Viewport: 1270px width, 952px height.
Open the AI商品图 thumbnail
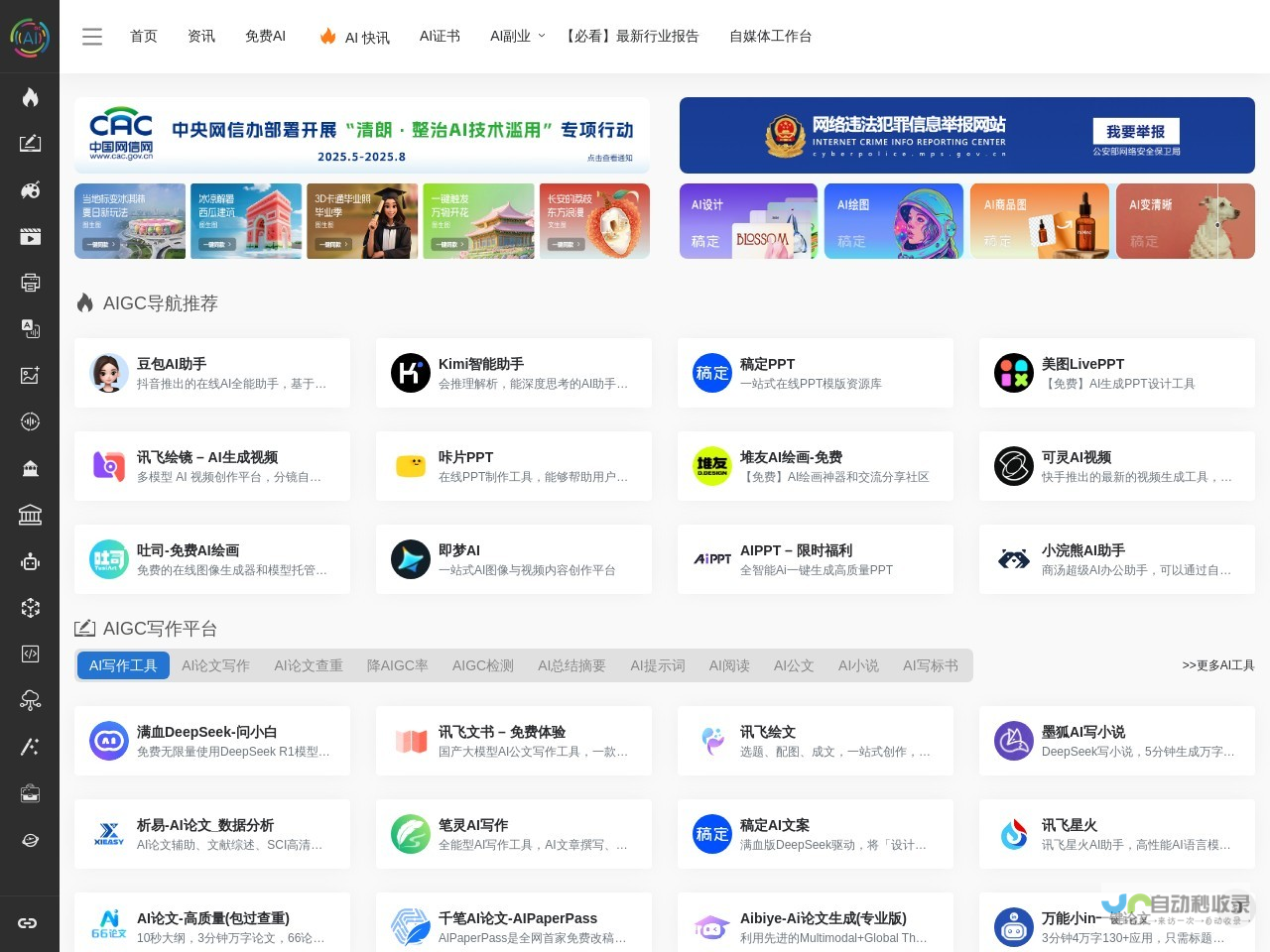click(1040, 221)
